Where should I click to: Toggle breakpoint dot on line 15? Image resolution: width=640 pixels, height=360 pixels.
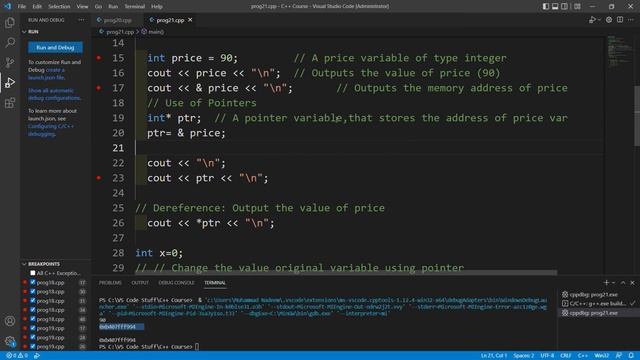pos(99,58)
